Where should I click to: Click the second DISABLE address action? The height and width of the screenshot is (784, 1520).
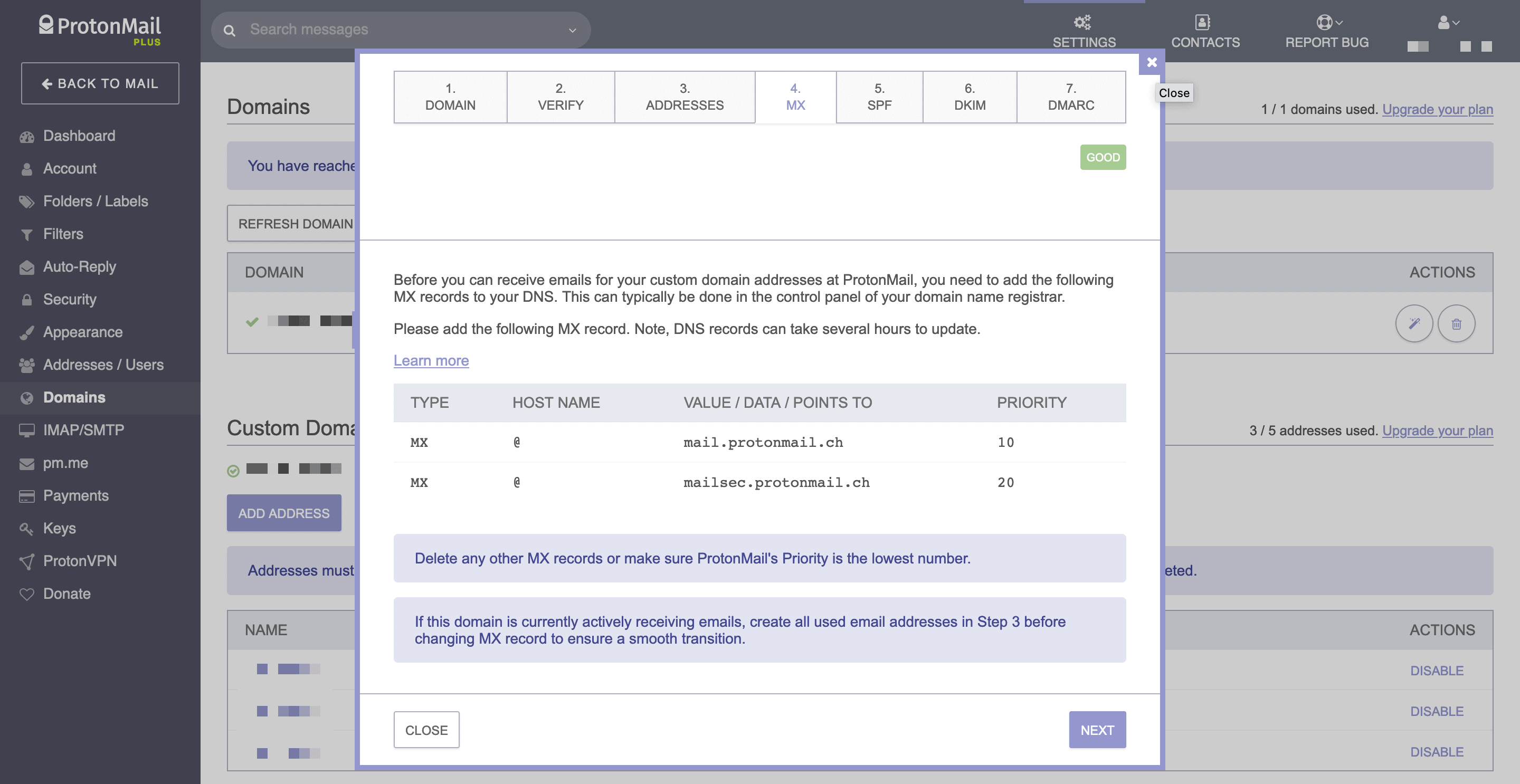coord(1436,711)
